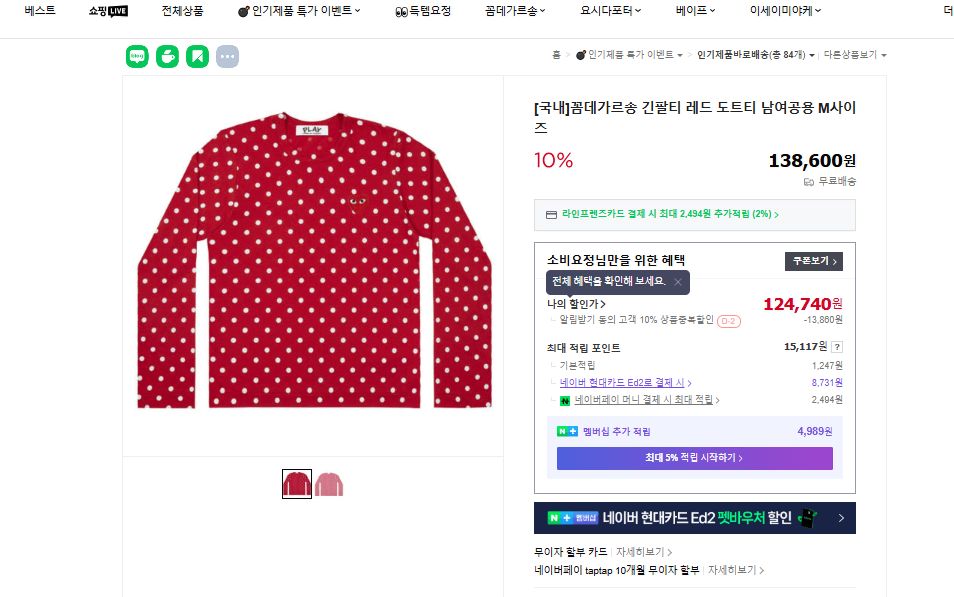Click the round green Naver share icon
This screenshot has height=597, width=954.
[166, 56]
